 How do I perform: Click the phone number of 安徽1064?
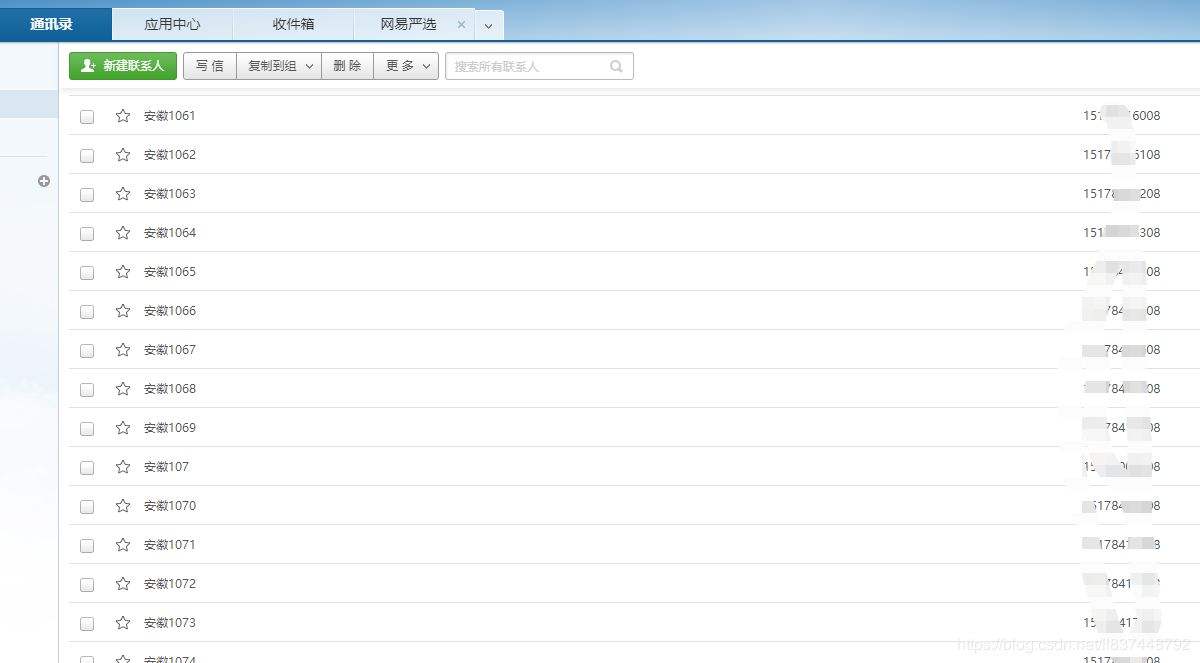(x=1122, y=233)
